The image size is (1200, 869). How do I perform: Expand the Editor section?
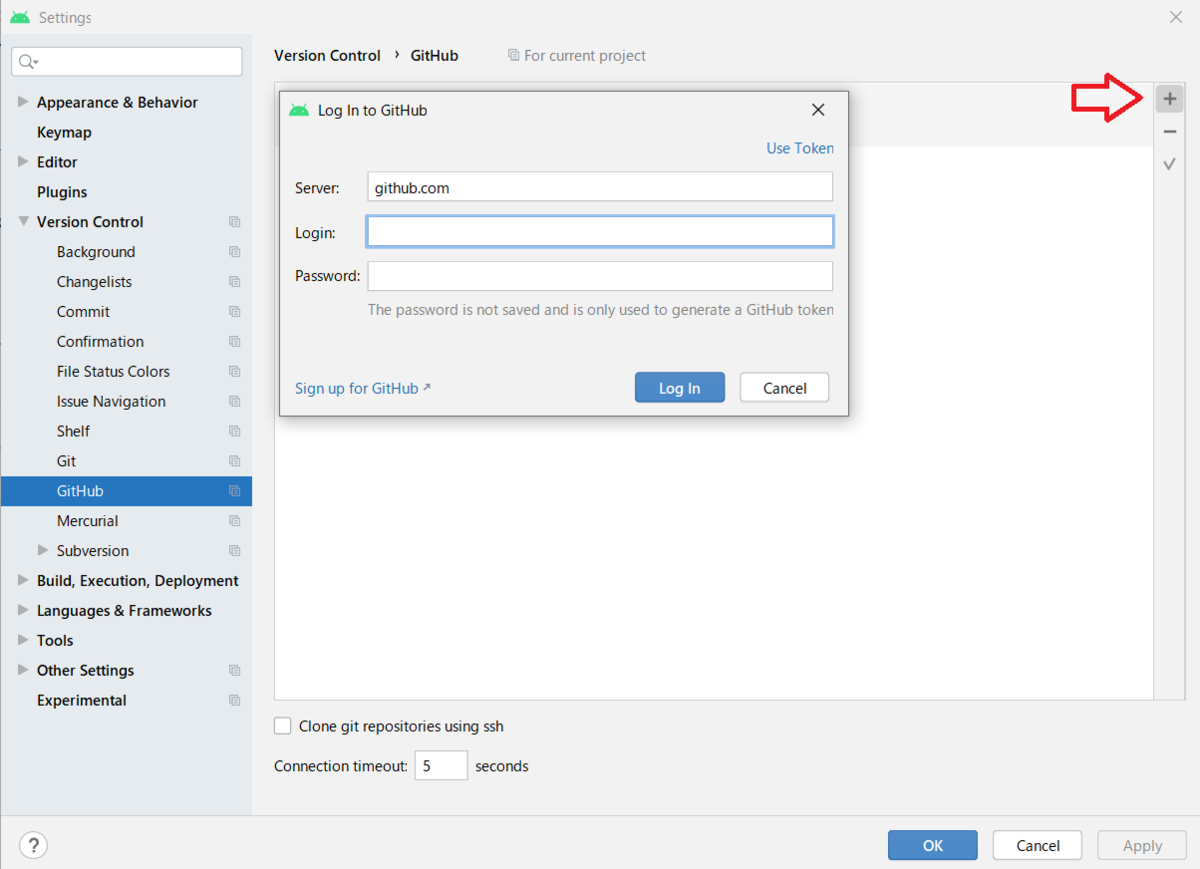(x=23, y=162)
